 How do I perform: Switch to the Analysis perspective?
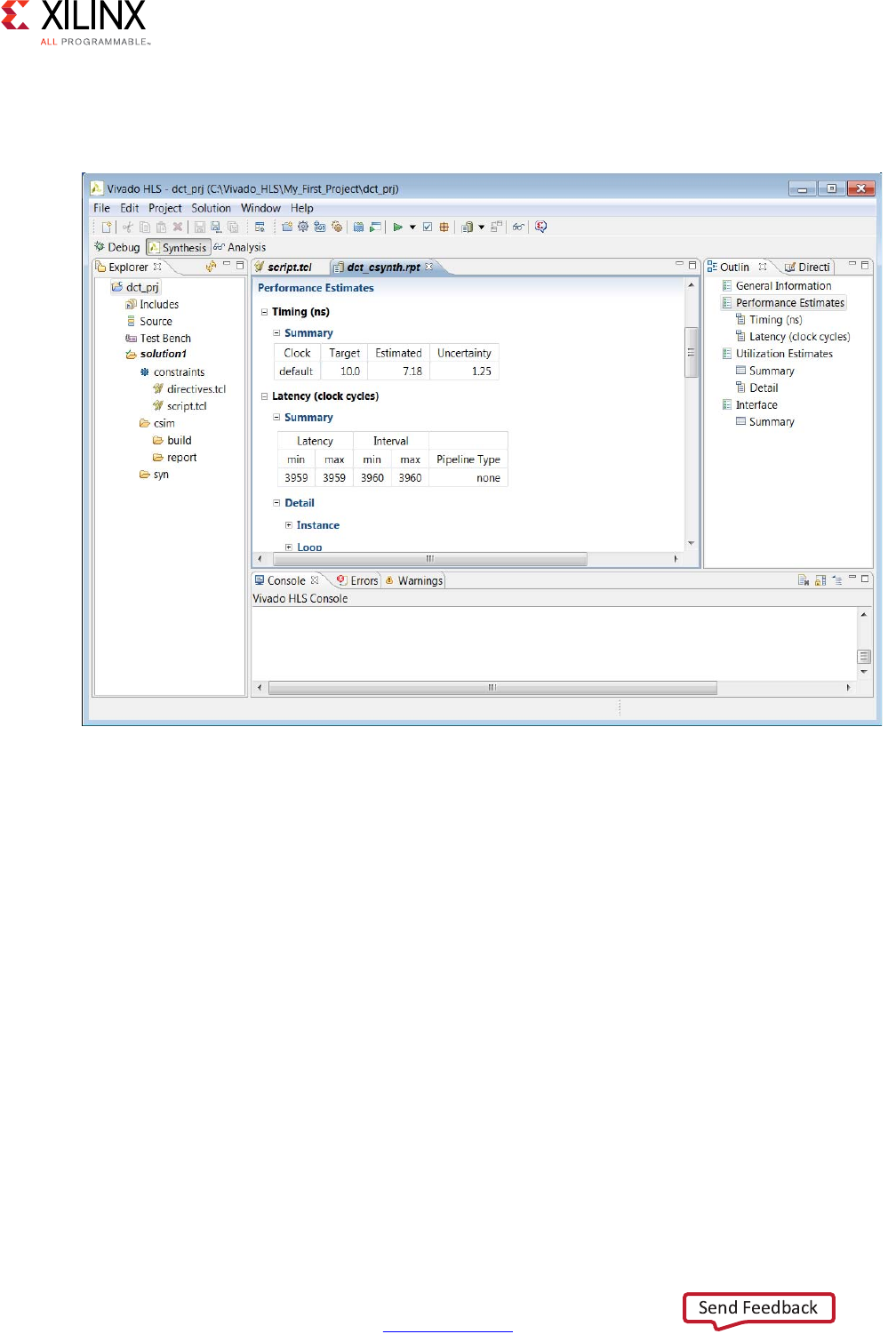click(240, 247)
